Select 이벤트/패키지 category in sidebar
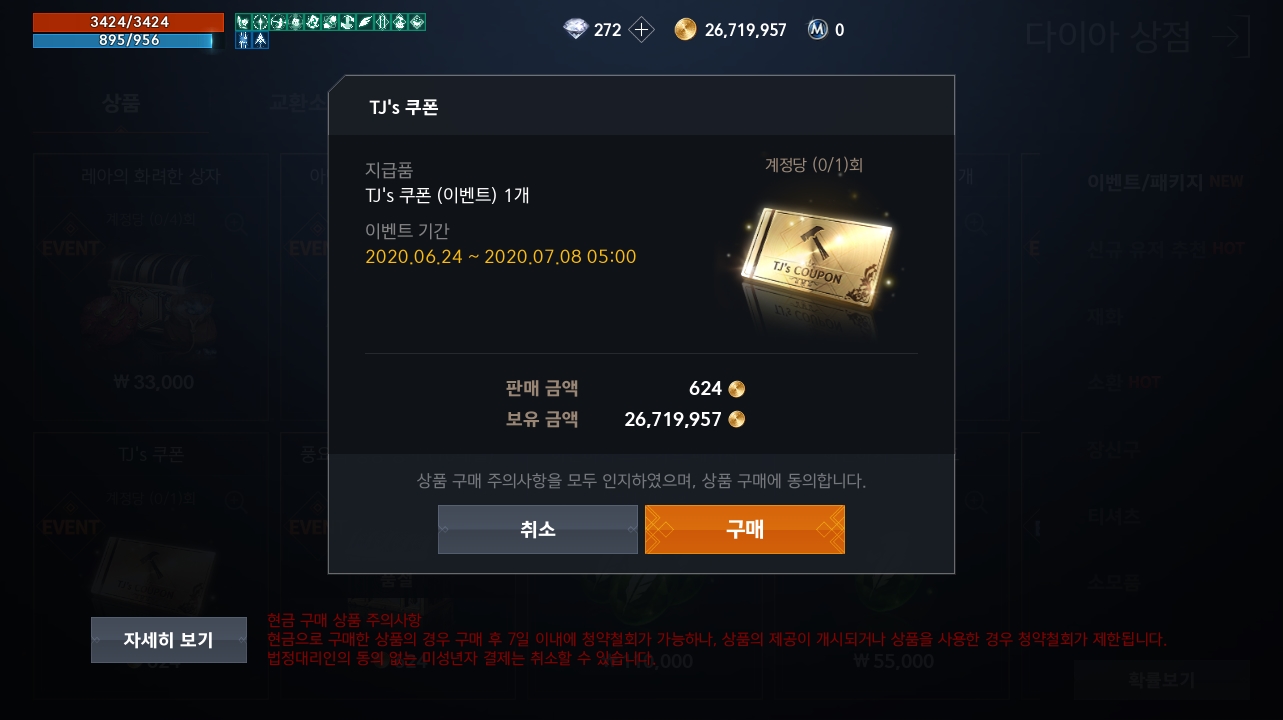The width and height of the screenshot is (1283, 720). pyautogui.click(x=1143, y=183)
